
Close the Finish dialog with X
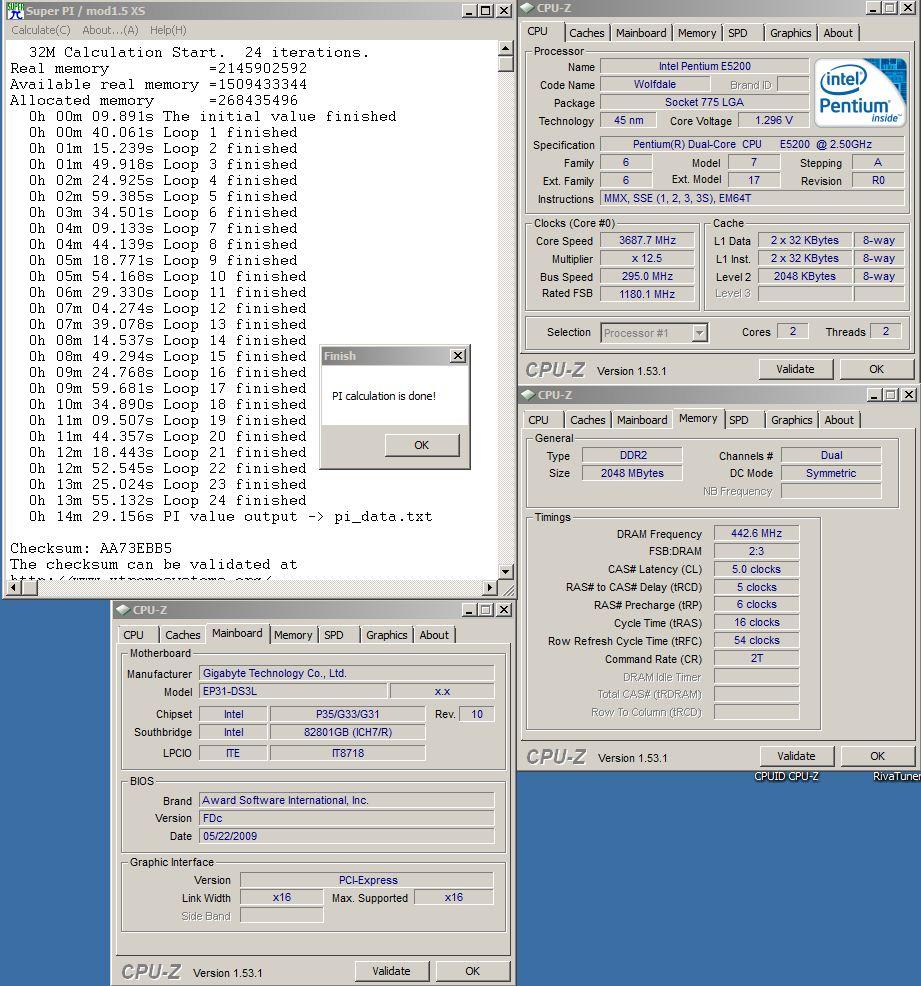[458, 356]
